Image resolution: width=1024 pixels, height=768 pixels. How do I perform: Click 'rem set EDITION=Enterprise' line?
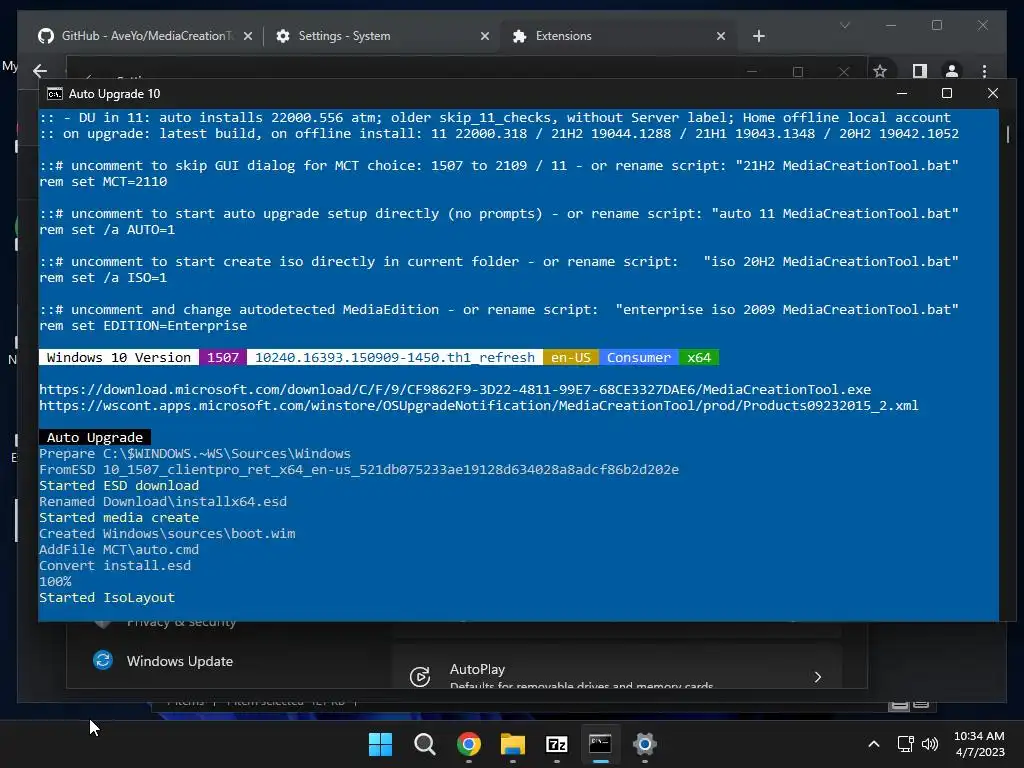[143, 325]
